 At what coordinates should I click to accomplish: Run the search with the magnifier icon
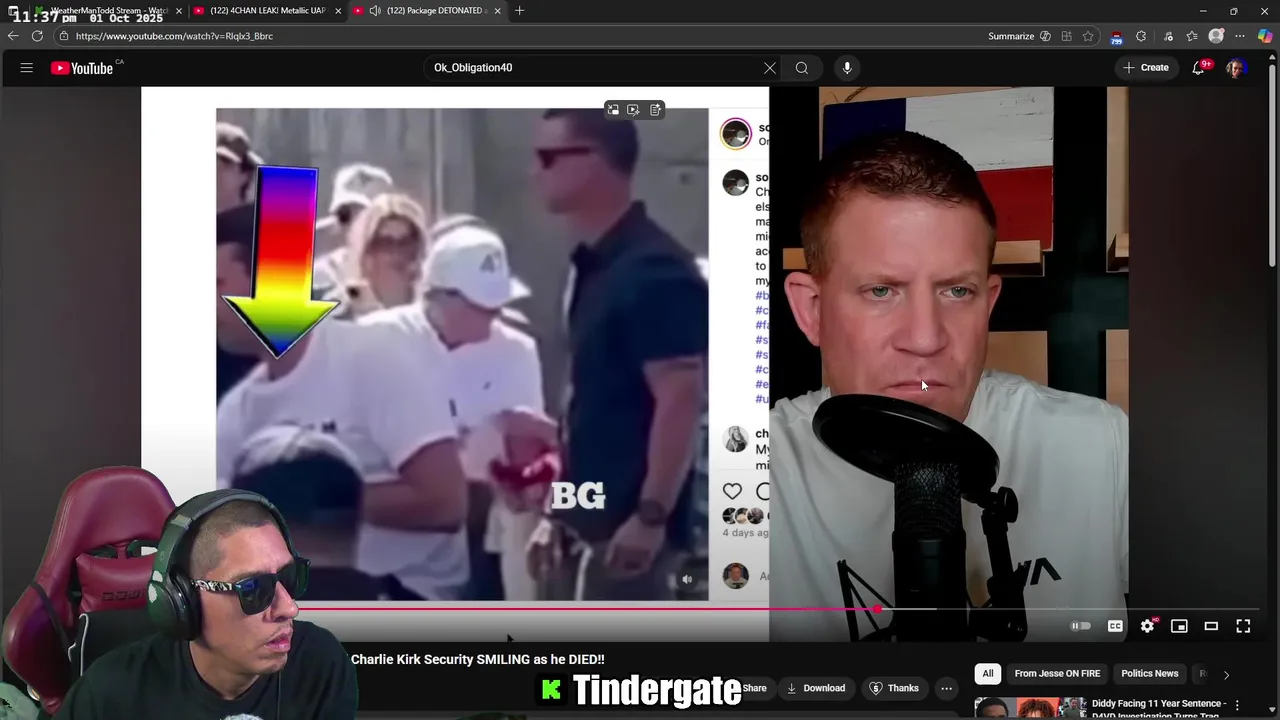[802, 68]
